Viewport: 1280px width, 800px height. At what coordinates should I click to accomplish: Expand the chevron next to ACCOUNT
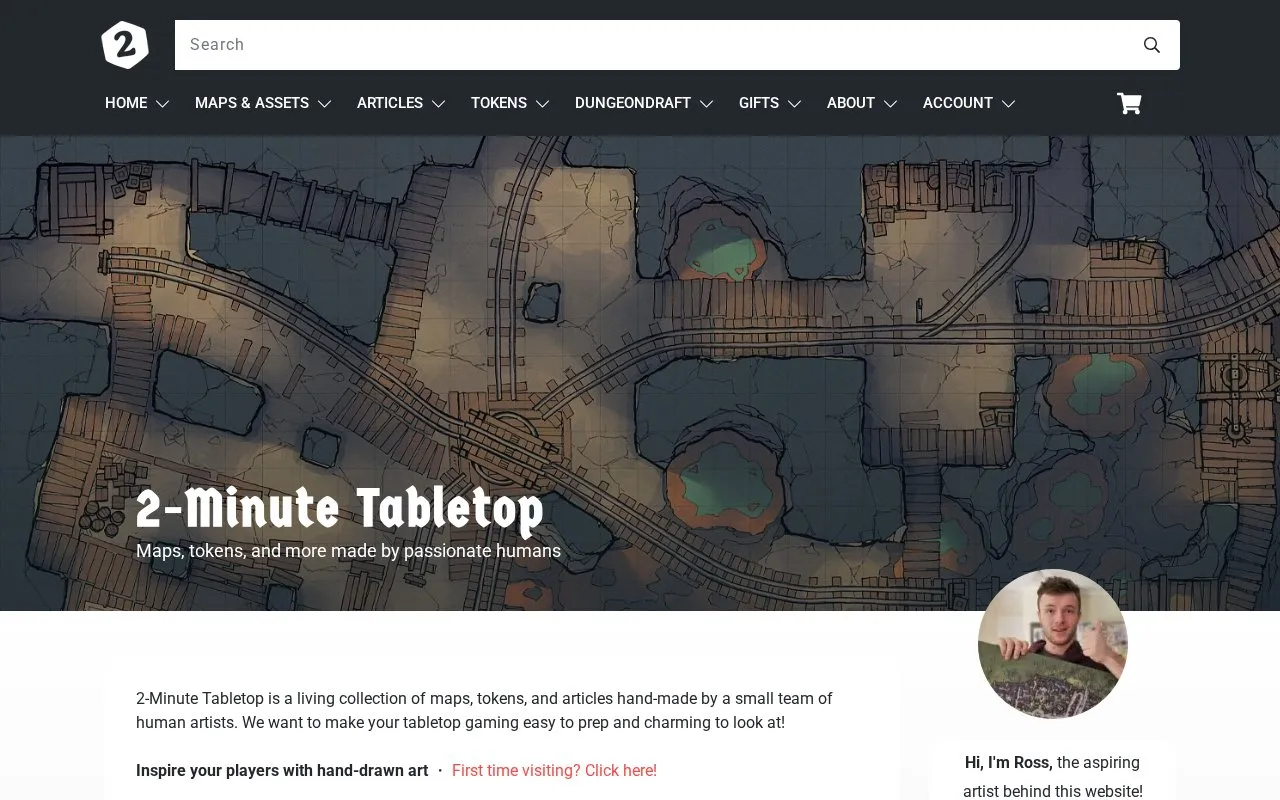pos(1008,104)
